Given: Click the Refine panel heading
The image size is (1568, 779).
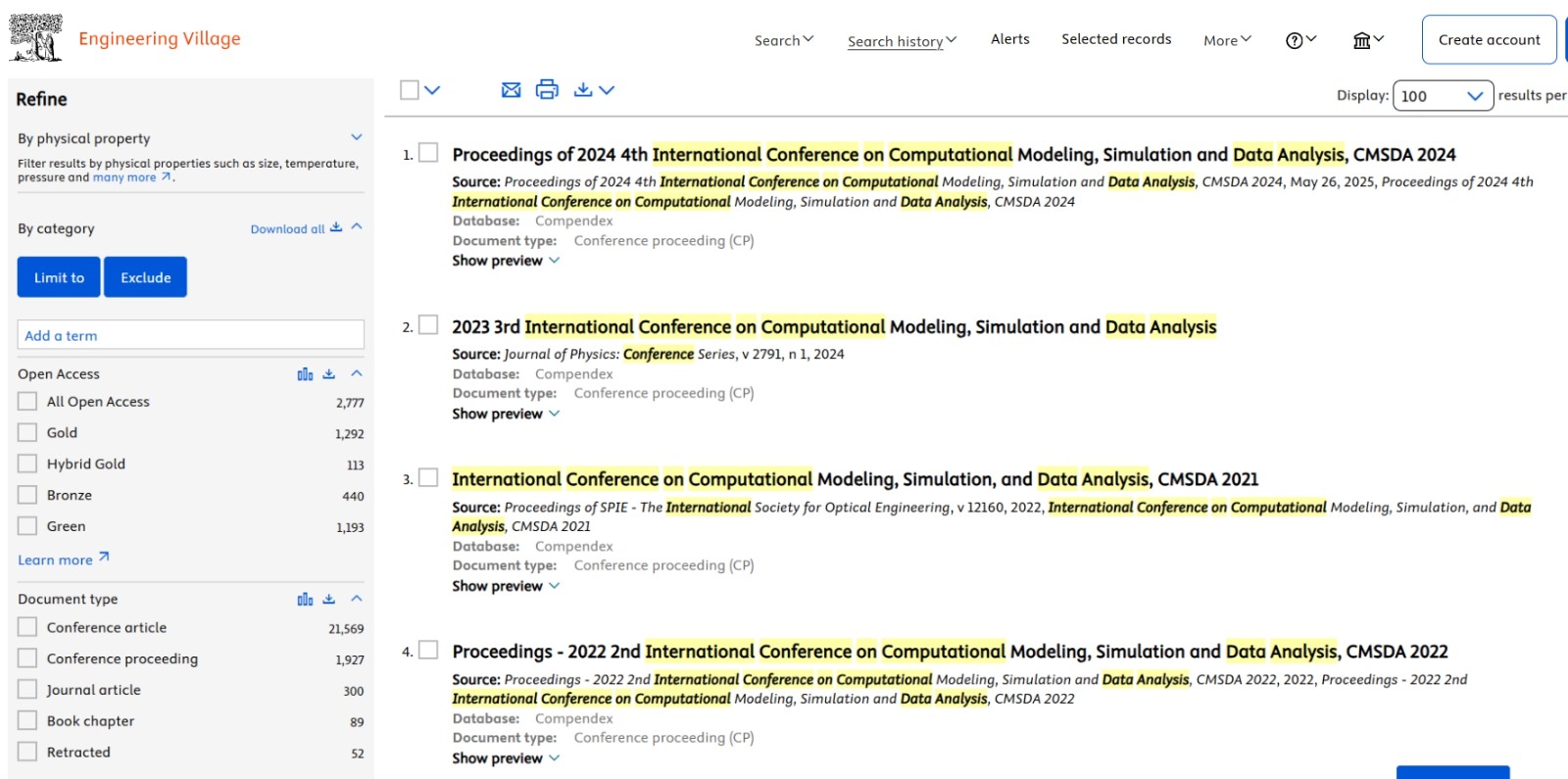Looking at the screenshot, I should coord(41,99).
